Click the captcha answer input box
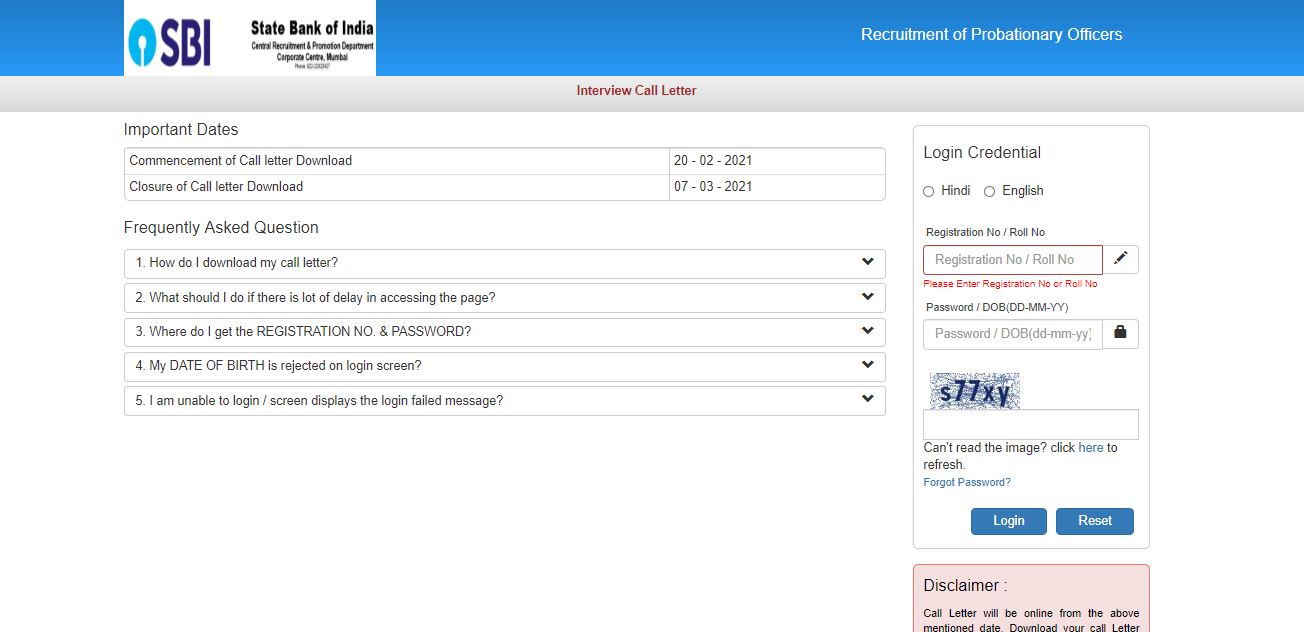 click(1030, 423)
